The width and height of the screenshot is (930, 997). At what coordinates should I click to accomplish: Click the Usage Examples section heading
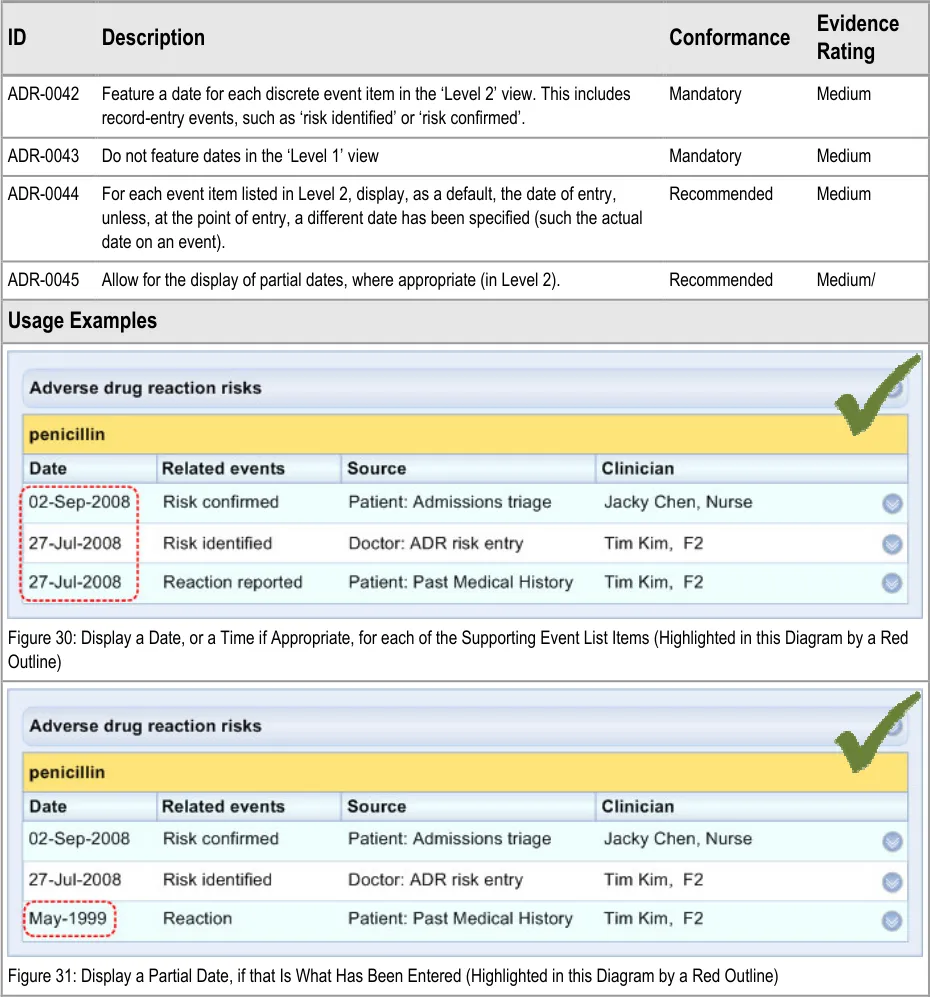point(82,321)
